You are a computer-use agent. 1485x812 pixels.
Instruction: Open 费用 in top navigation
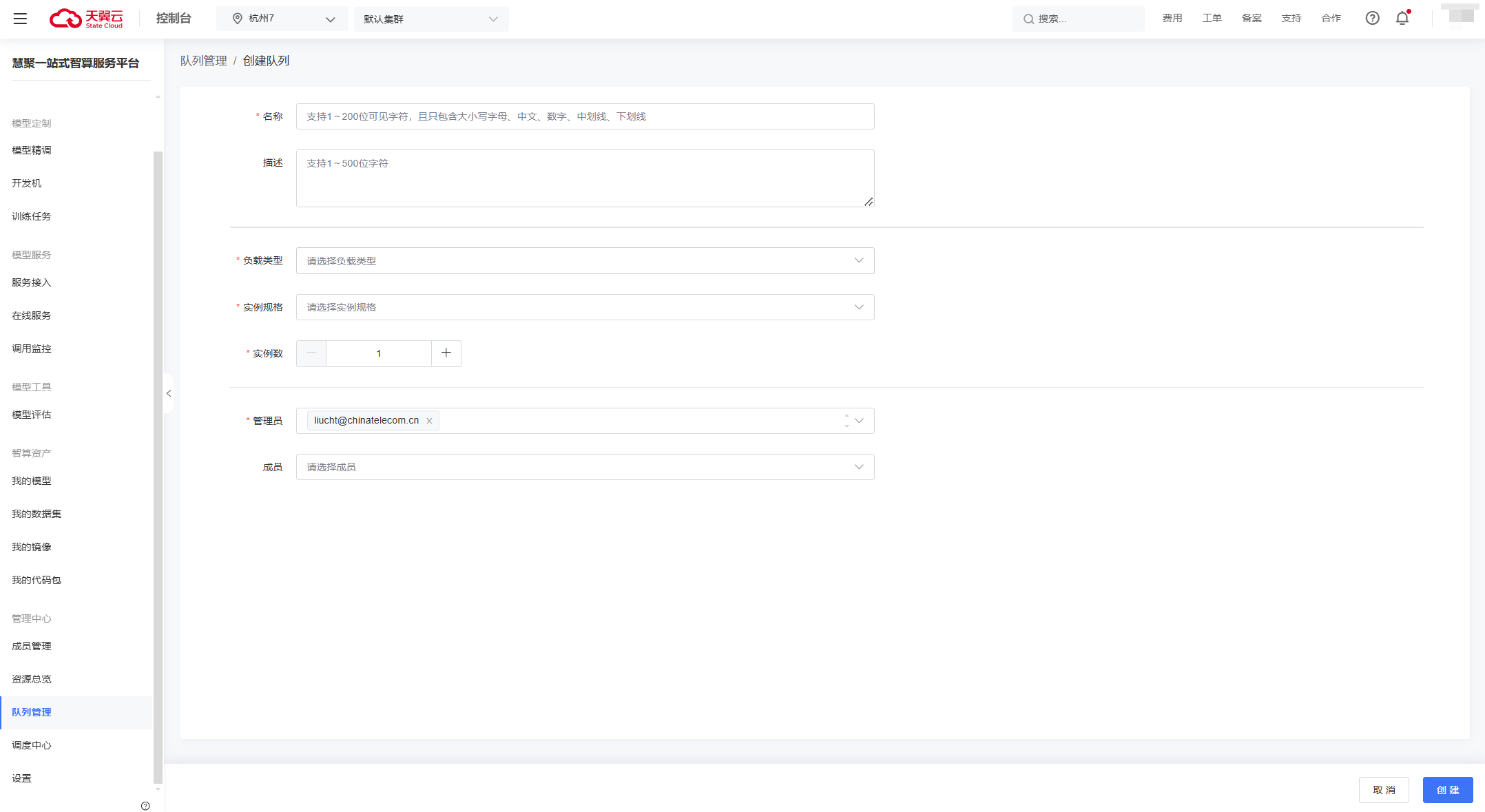coord(1172,19)
